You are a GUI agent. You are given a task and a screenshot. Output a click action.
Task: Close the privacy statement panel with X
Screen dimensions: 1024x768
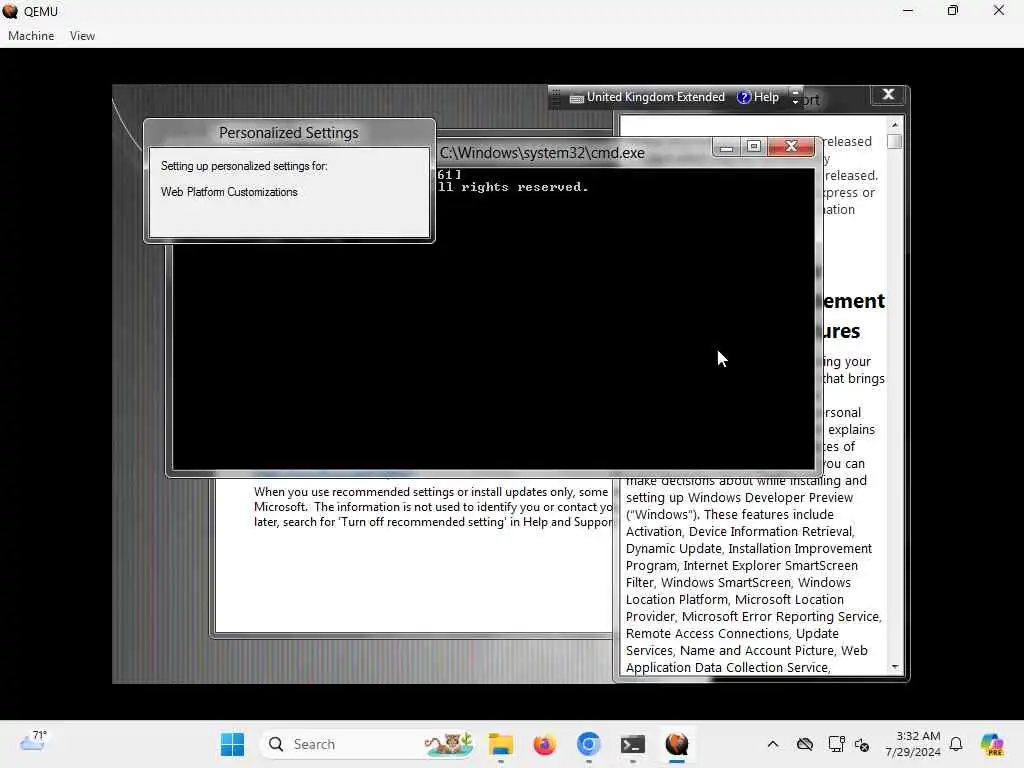point(888,95)
